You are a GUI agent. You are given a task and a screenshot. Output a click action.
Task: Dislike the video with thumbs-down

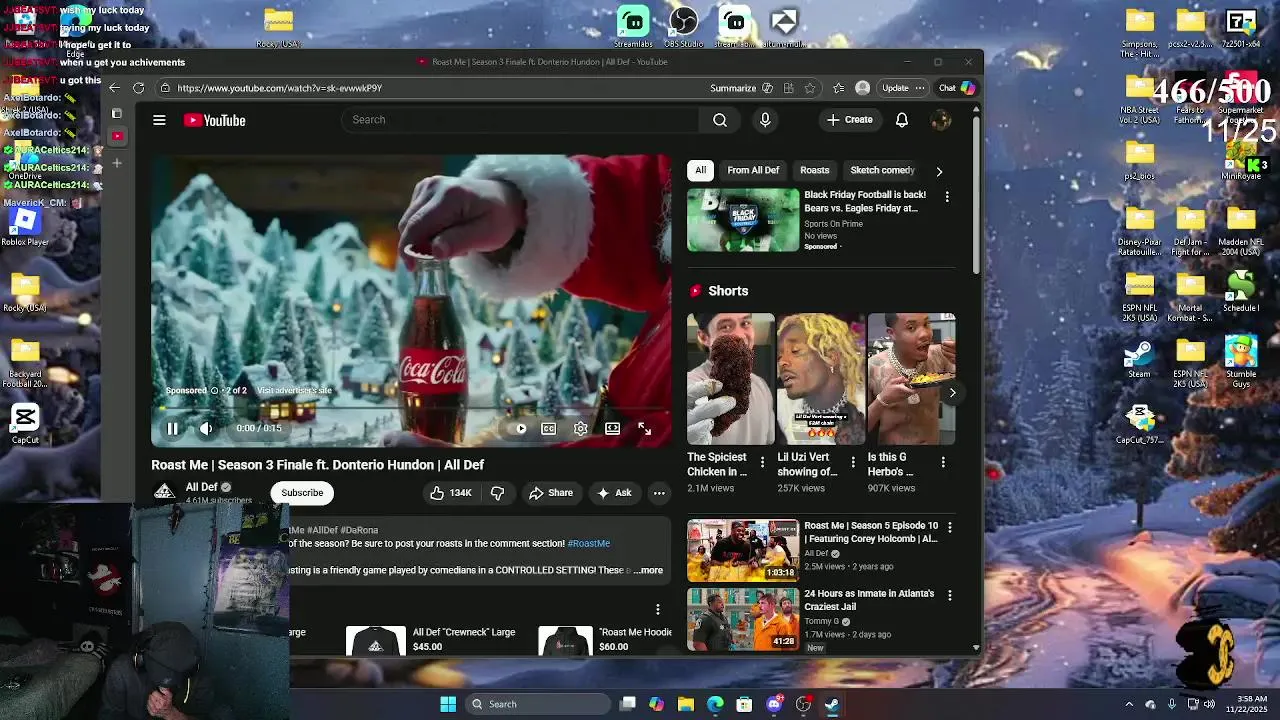(x=497, y=493)
